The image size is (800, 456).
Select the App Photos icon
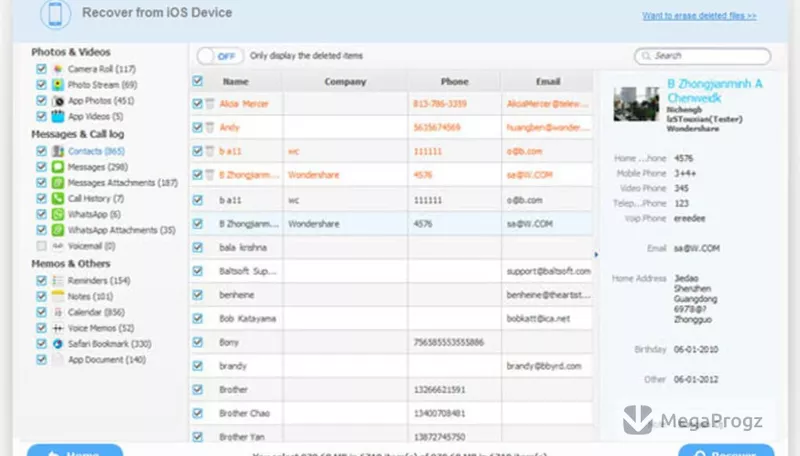(58, 100)
